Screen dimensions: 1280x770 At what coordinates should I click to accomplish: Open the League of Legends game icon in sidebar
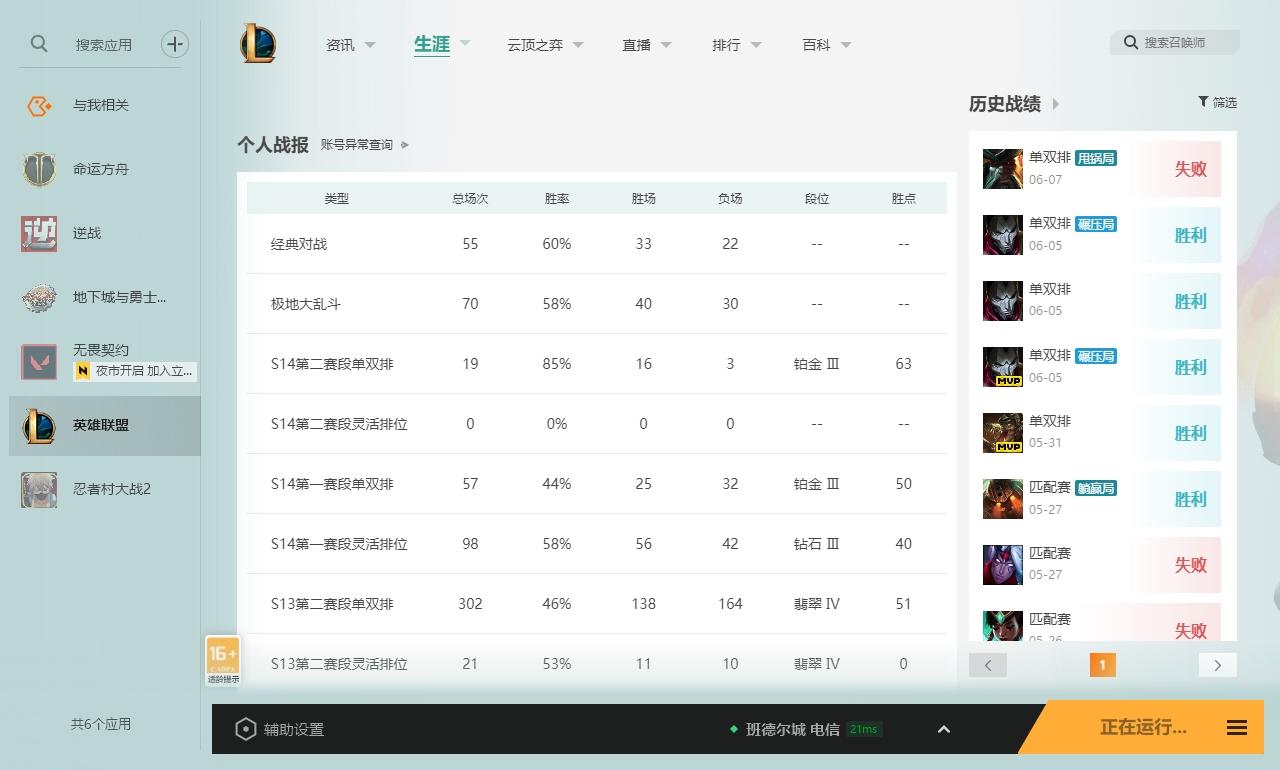pos(38,424)
